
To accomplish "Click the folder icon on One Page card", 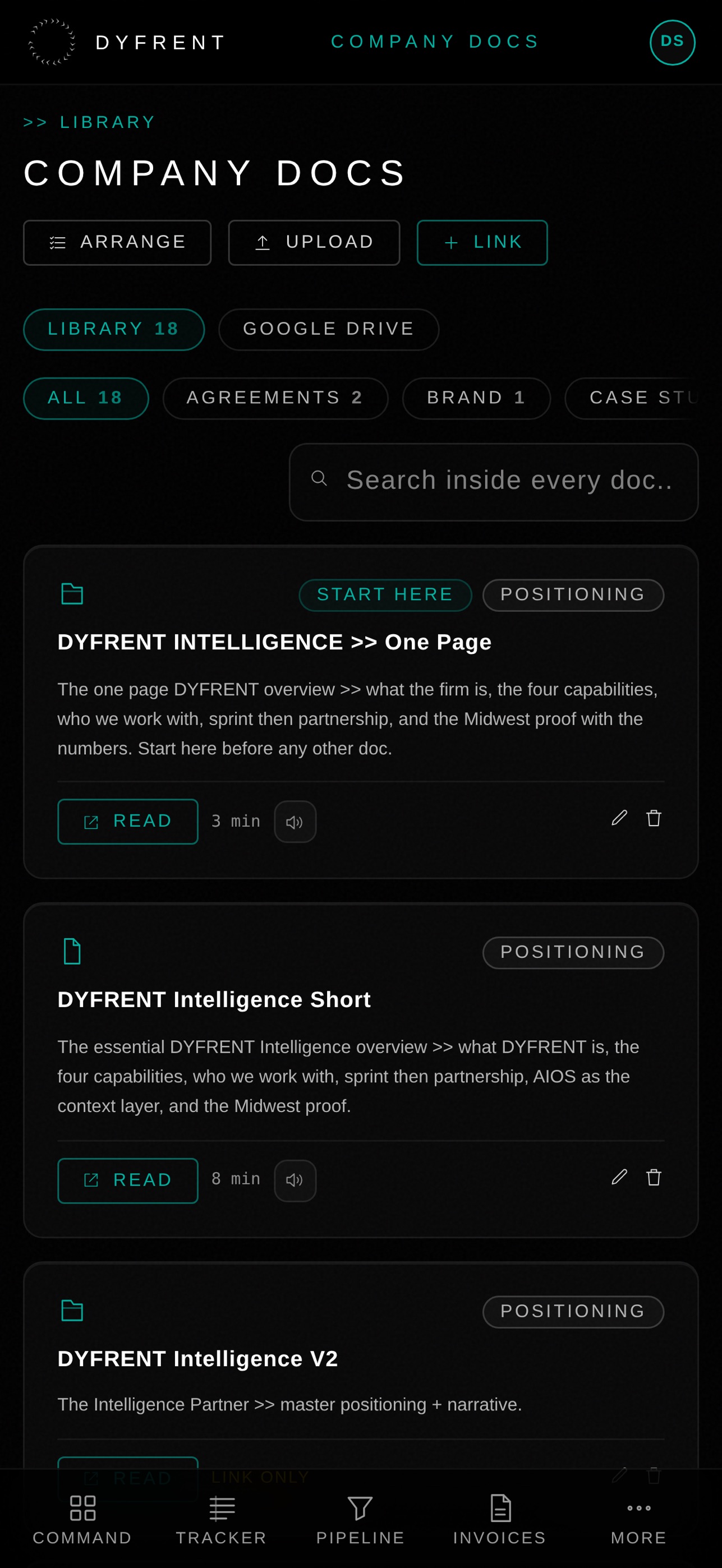I will [x=72, y=593].
